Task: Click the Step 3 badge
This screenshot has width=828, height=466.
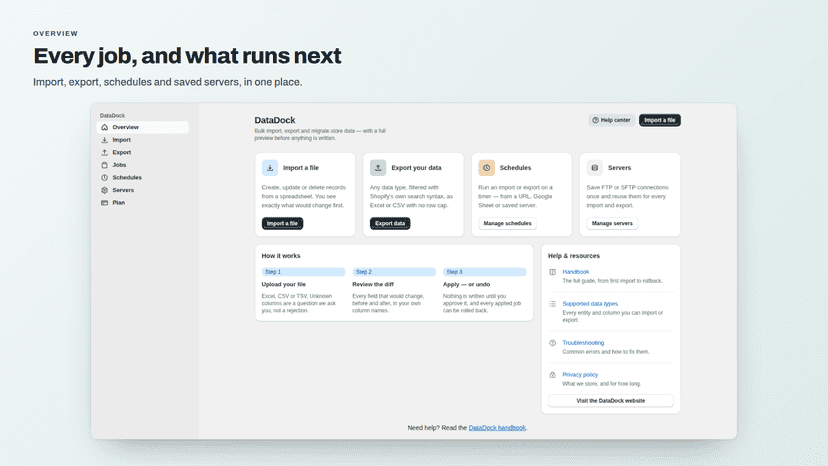Action: 485,272
